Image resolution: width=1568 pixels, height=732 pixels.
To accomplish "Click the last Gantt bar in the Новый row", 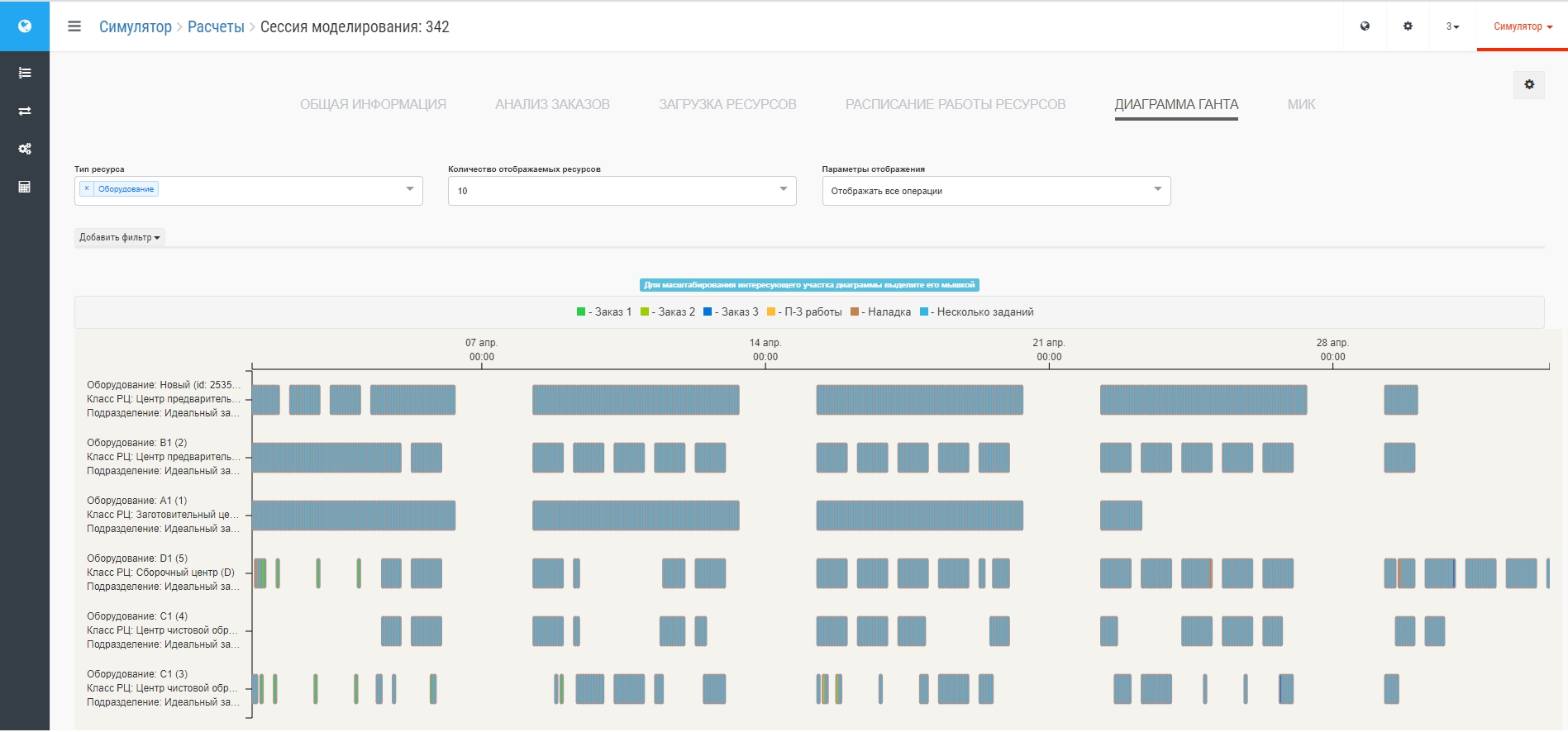I will pyautogui.click(x=1401, y=400).
